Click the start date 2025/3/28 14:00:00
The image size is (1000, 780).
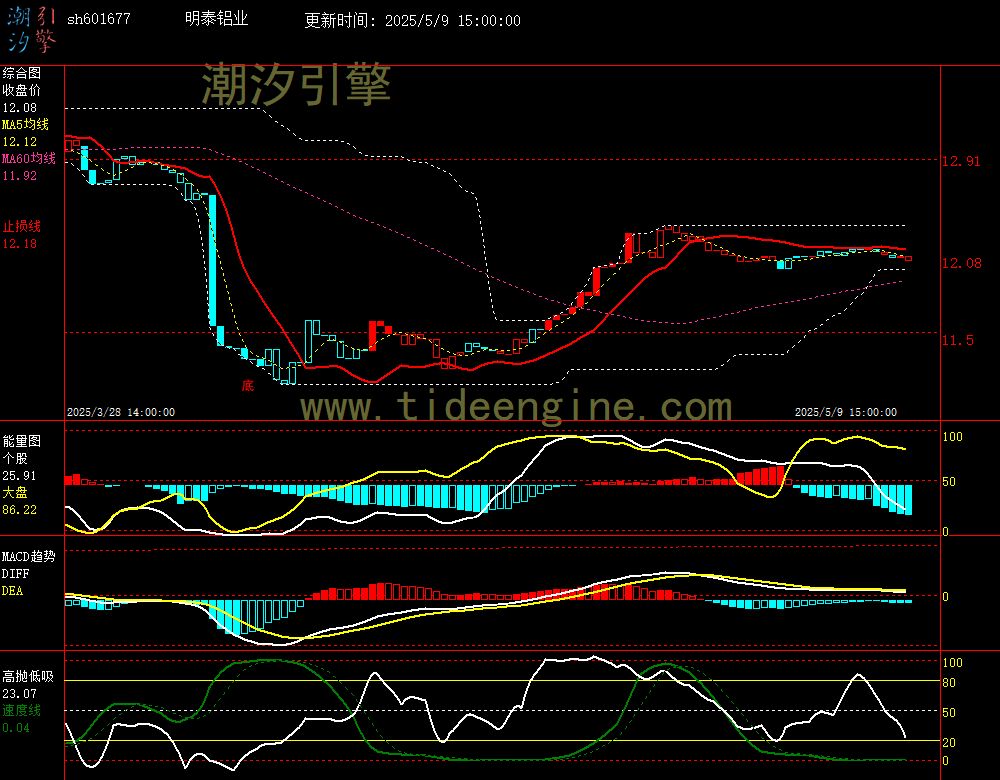pyautogui.click(x=121, y=413)
